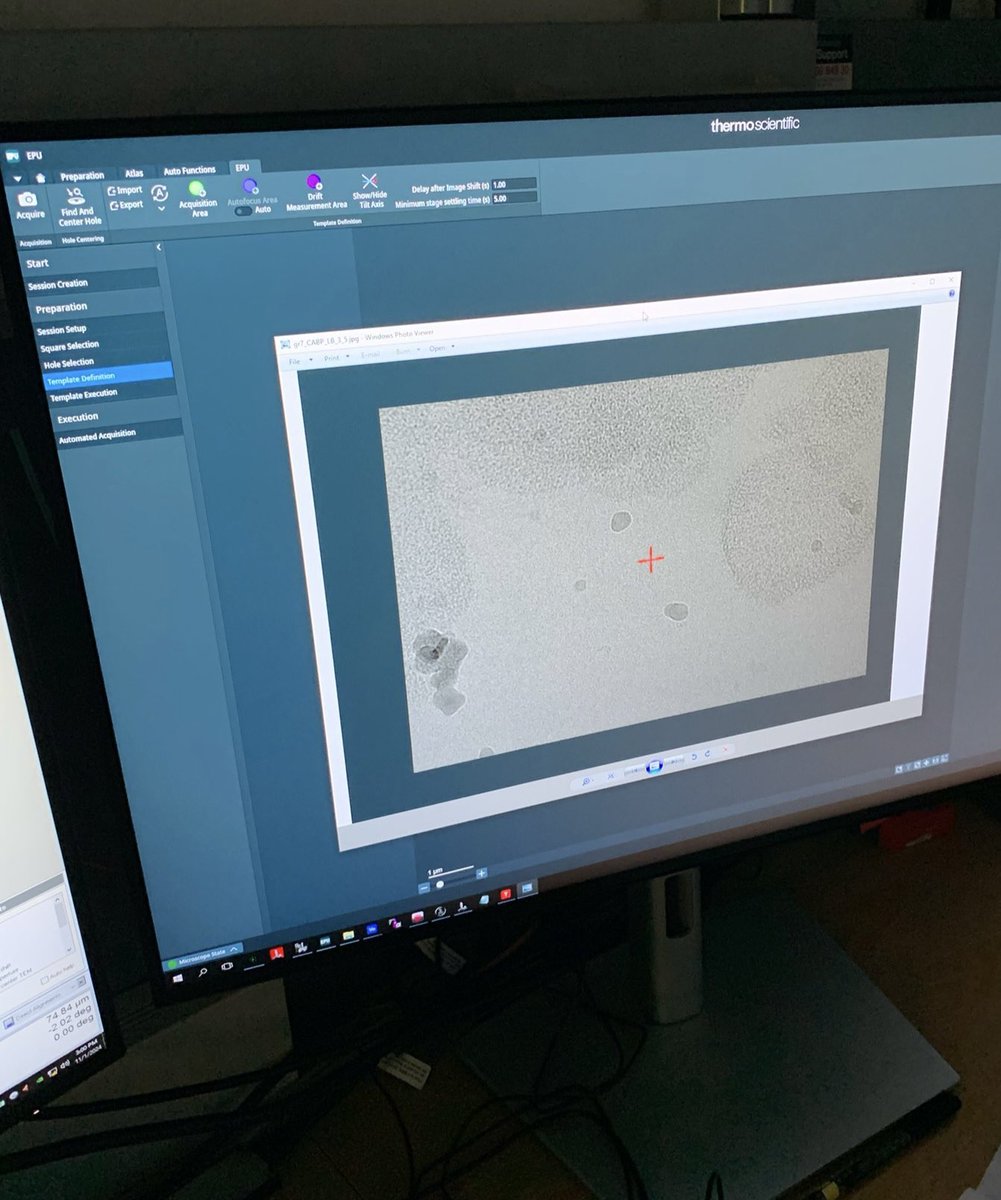This screenshot has width=1001, height=1200.
Task: Click the yellow File Explorer taskbar icon
Action: 348,935
